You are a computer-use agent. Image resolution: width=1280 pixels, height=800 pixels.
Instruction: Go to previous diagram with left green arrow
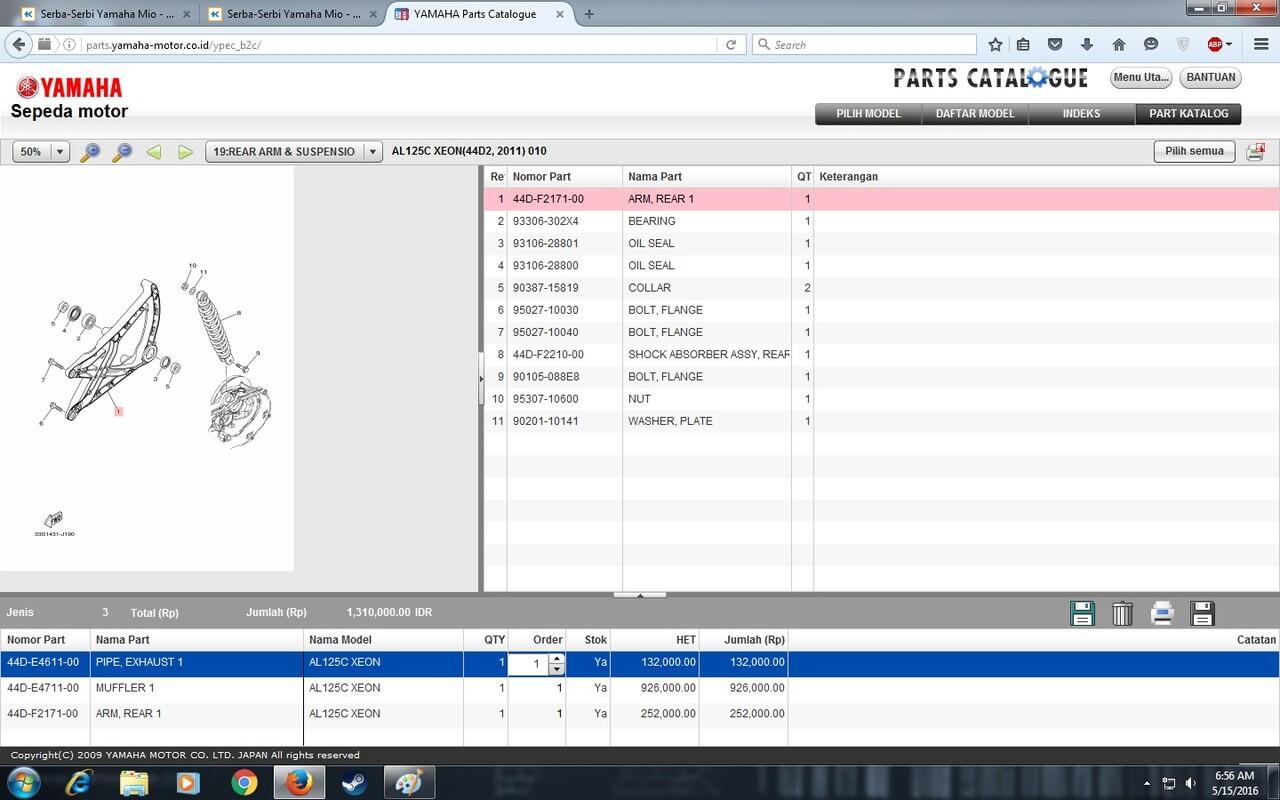pyautogui.click(x=154, y=152)
